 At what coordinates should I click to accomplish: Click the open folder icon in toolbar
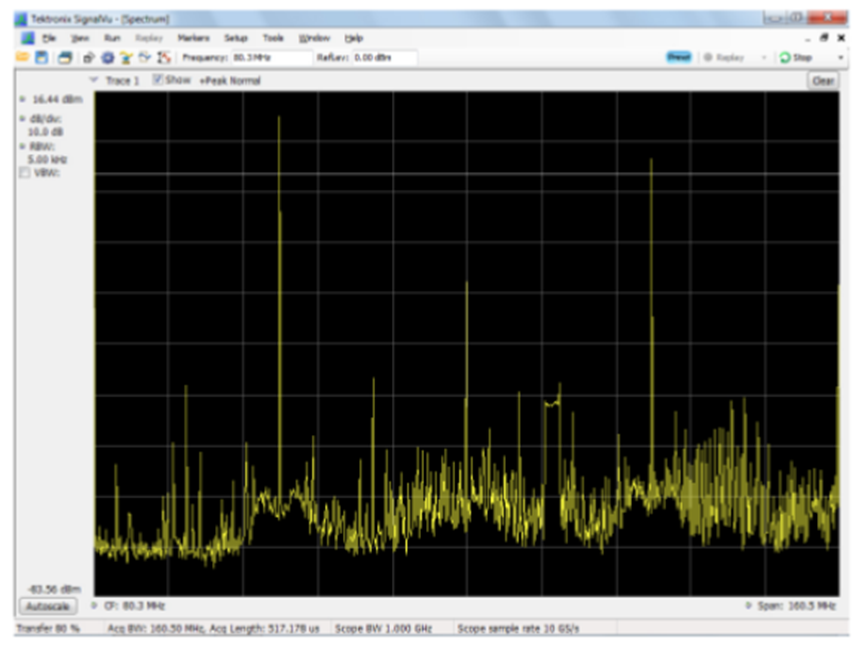(22, 58)
